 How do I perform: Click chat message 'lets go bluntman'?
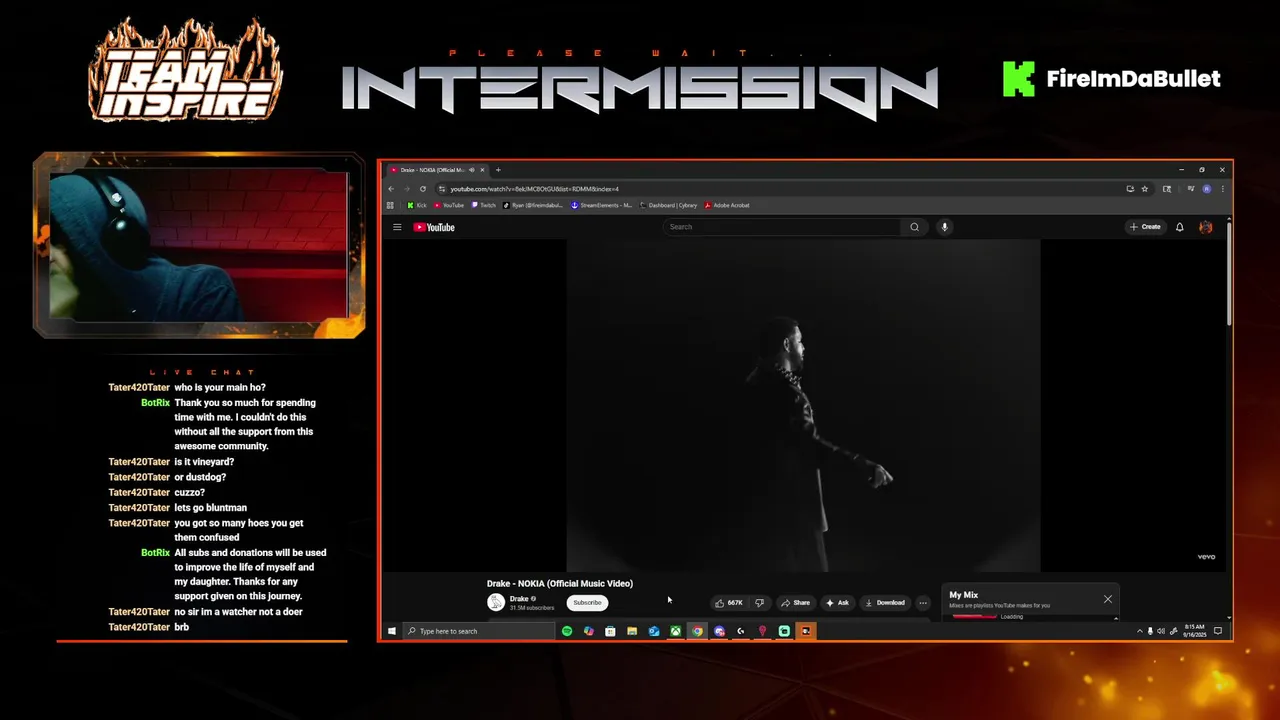210,507
